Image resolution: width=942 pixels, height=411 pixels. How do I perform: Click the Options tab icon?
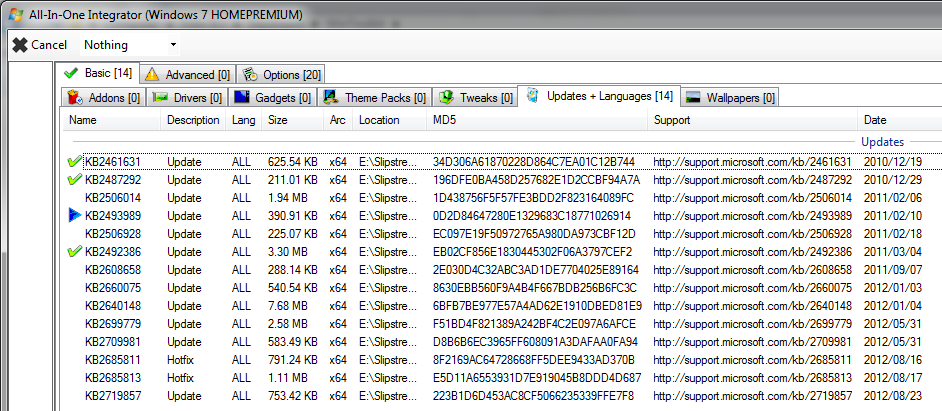pos(248,75)
